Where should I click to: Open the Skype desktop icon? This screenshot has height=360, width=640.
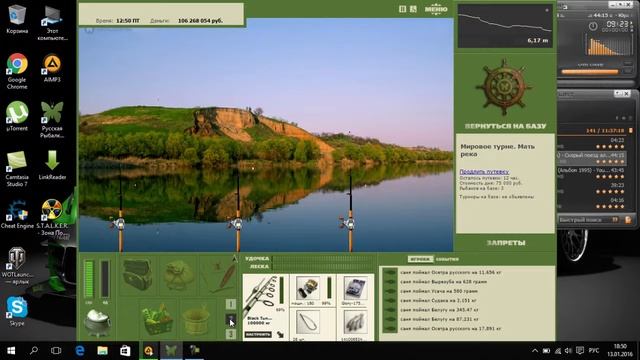pyautogui.click(x=17, y=311)
